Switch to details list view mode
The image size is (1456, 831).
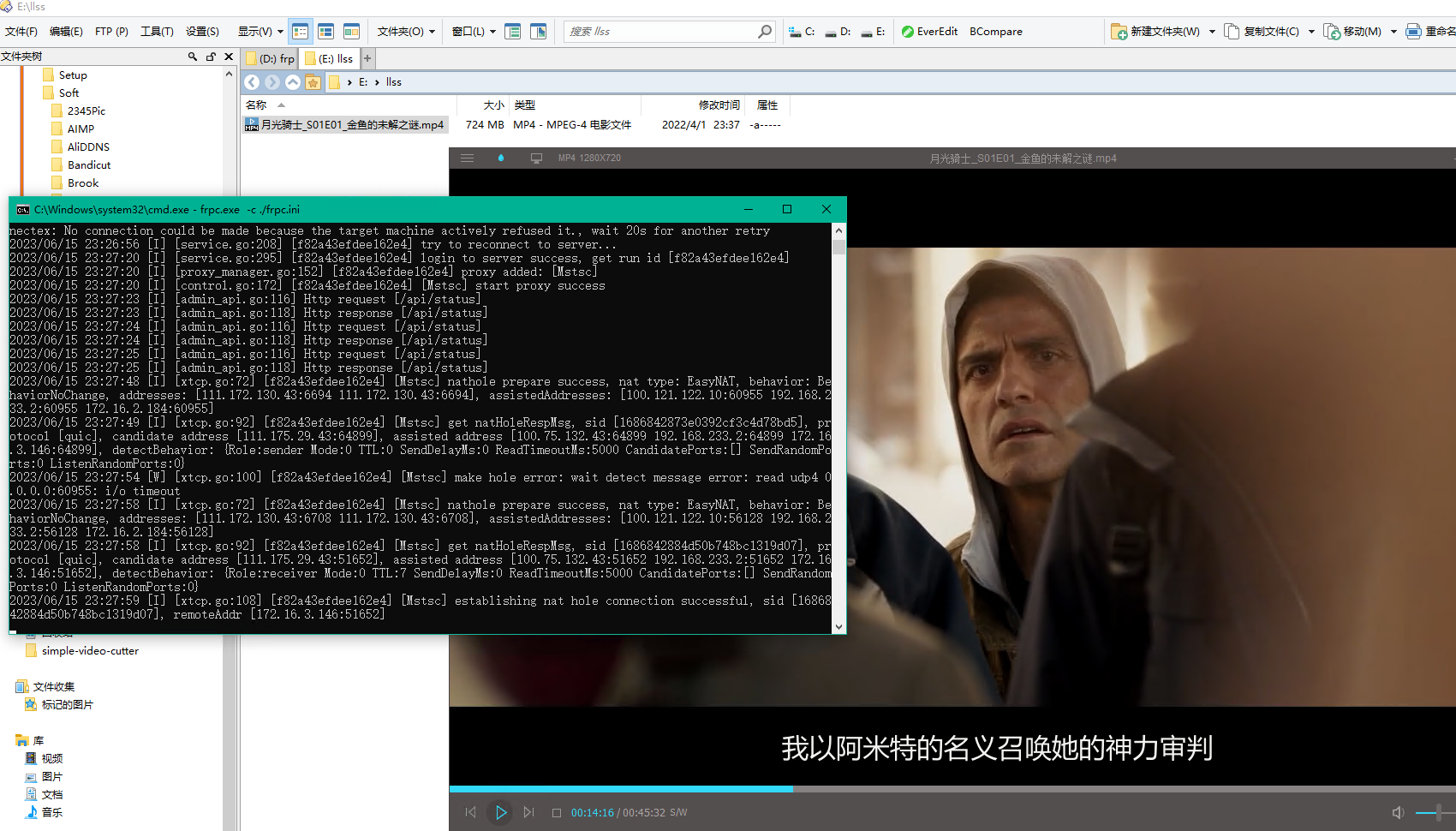(x=300, y=32)
